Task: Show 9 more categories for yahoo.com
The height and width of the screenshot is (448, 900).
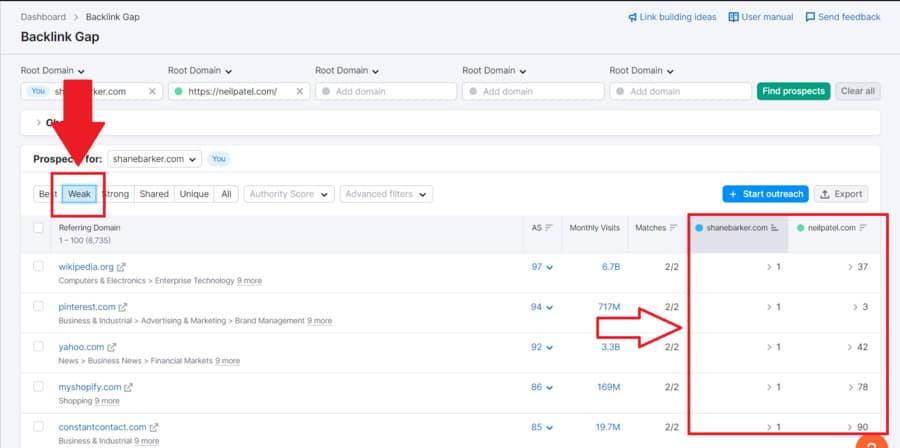Action: pos(227,361)
